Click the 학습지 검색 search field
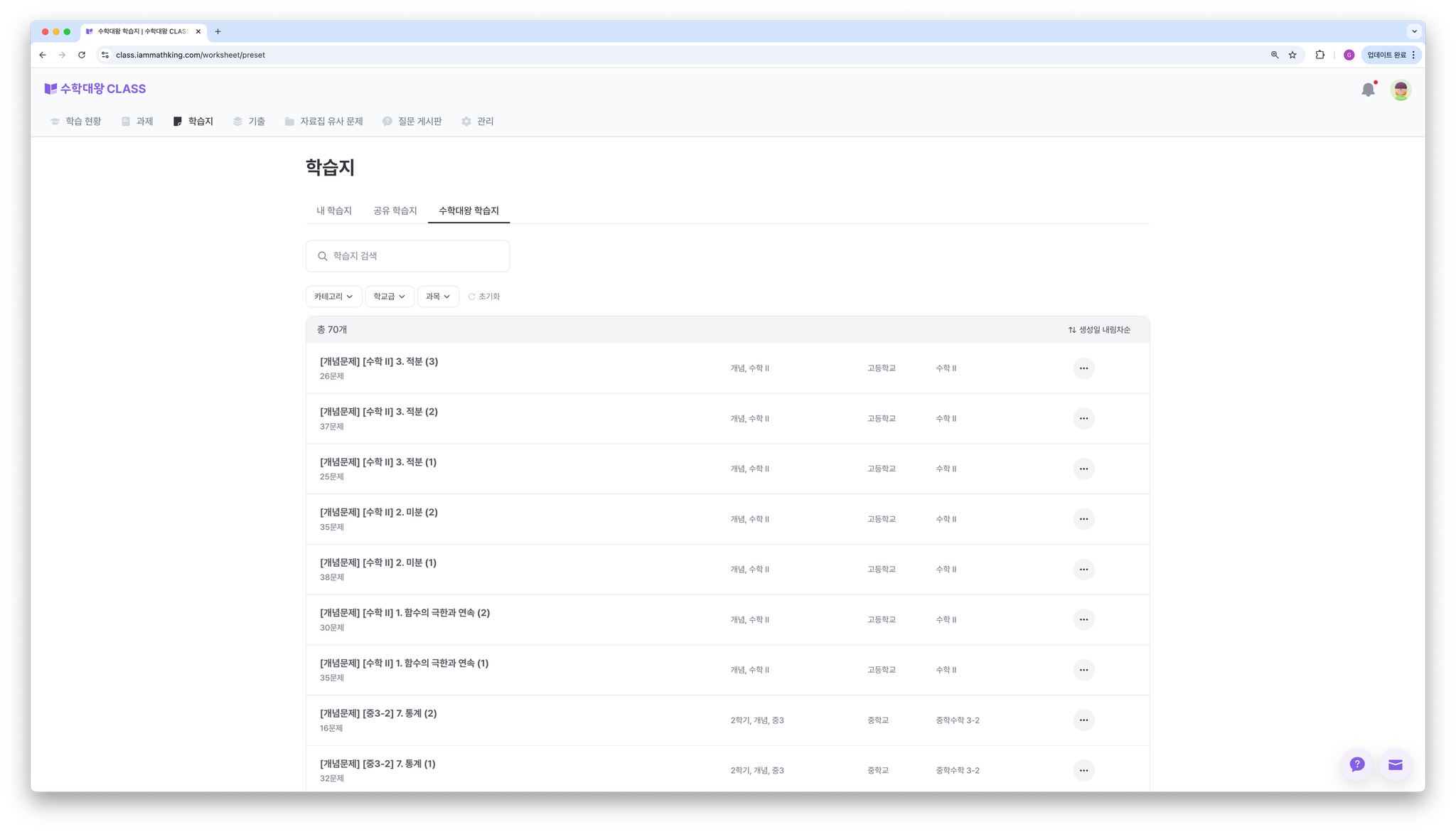The width and height of the screenshot is (1456, 832). pos(407,256)
